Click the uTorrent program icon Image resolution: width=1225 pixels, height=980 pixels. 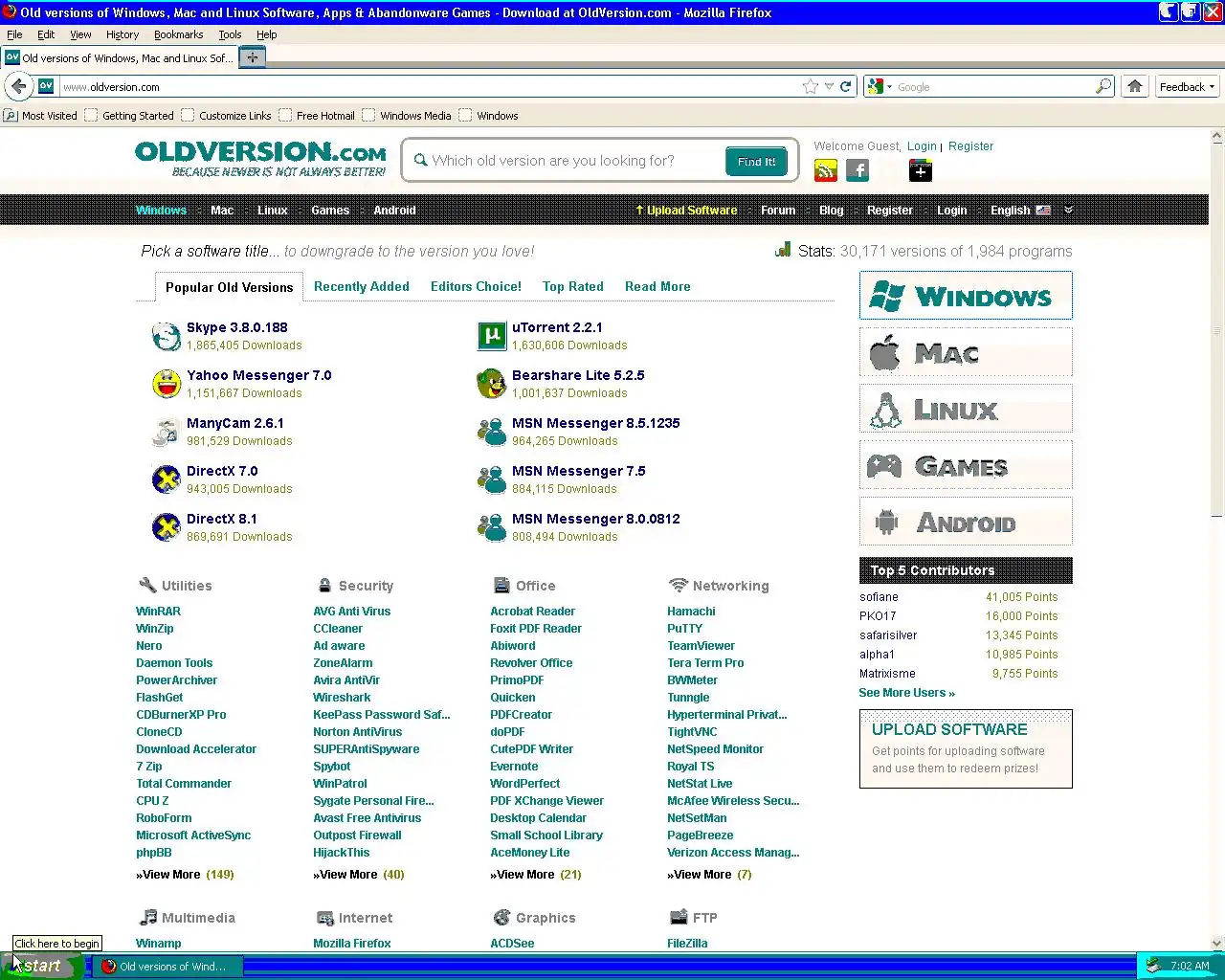pyautogui.click(x=491, y=336)
